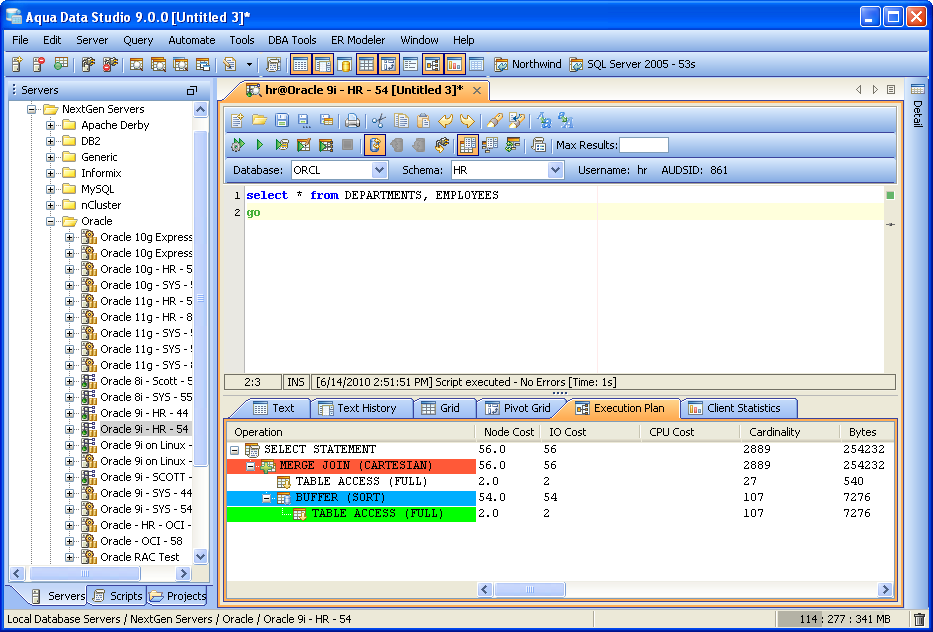Open the Automate menu
The width and height of the screenshot is (933, 632).
pos(192,40)
